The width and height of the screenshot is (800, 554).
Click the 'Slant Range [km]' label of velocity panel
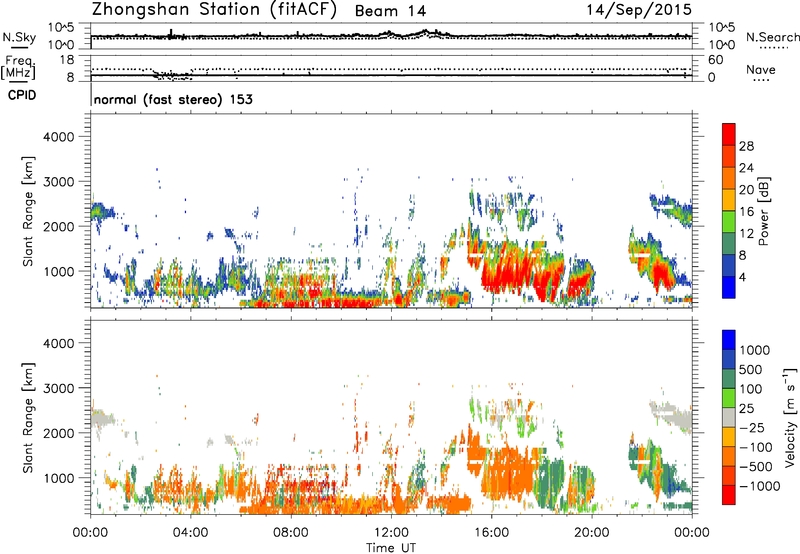click(28, 417)
